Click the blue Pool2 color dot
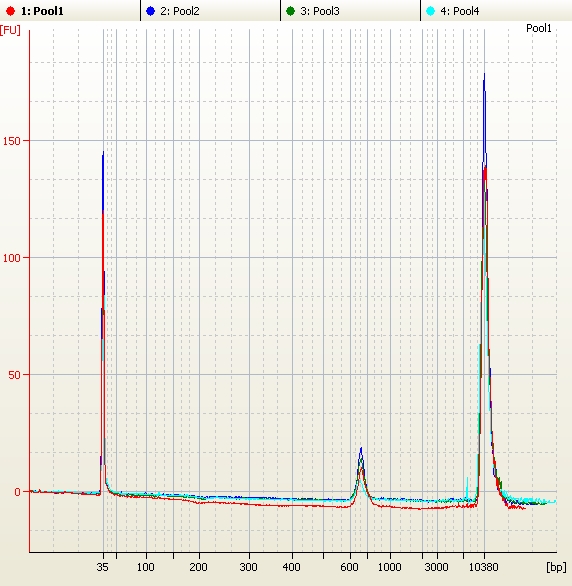Screen dimensions: 572x586 click(150, 11)
